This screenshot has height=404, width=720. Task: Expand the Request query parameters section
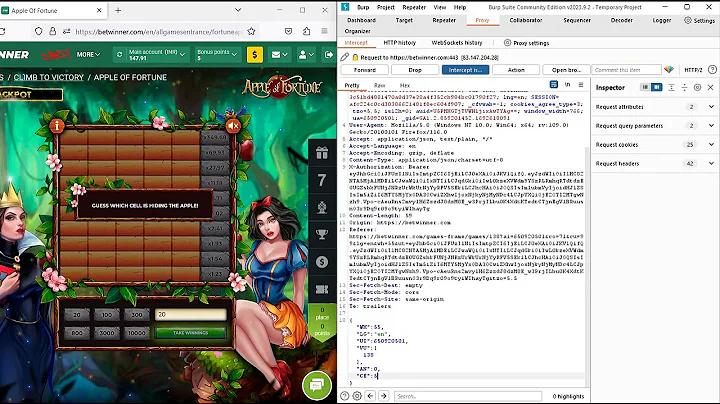coord(655,125)
